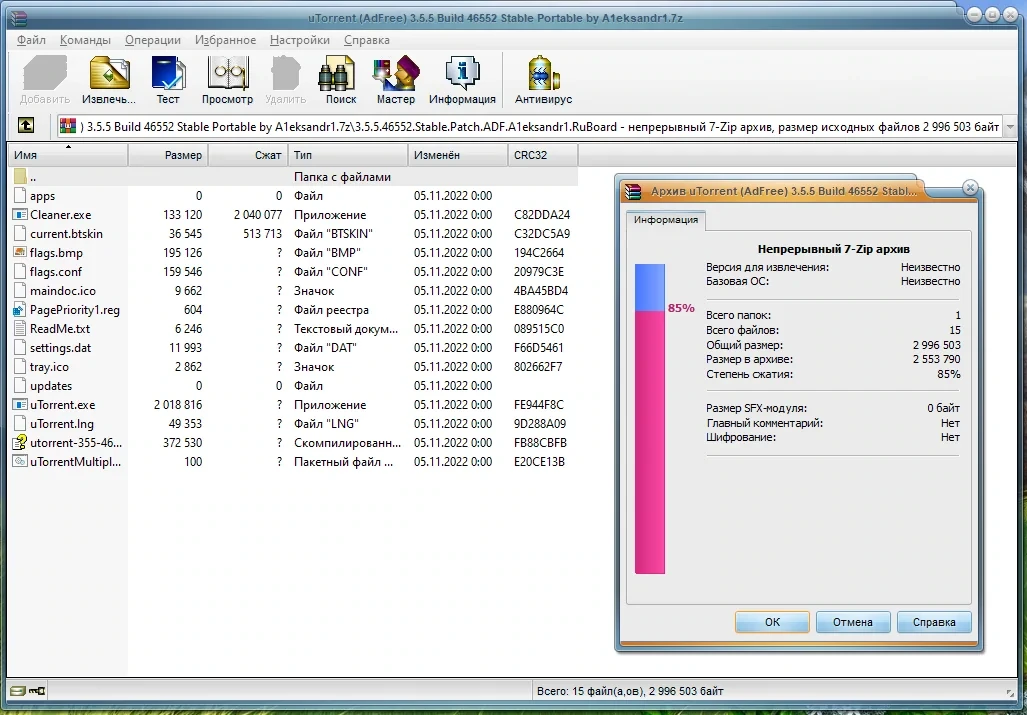The width and height of the screenshot is (1027, 715).
Task: Click drive icon in status bar
Action: click(x=18, y=691)
